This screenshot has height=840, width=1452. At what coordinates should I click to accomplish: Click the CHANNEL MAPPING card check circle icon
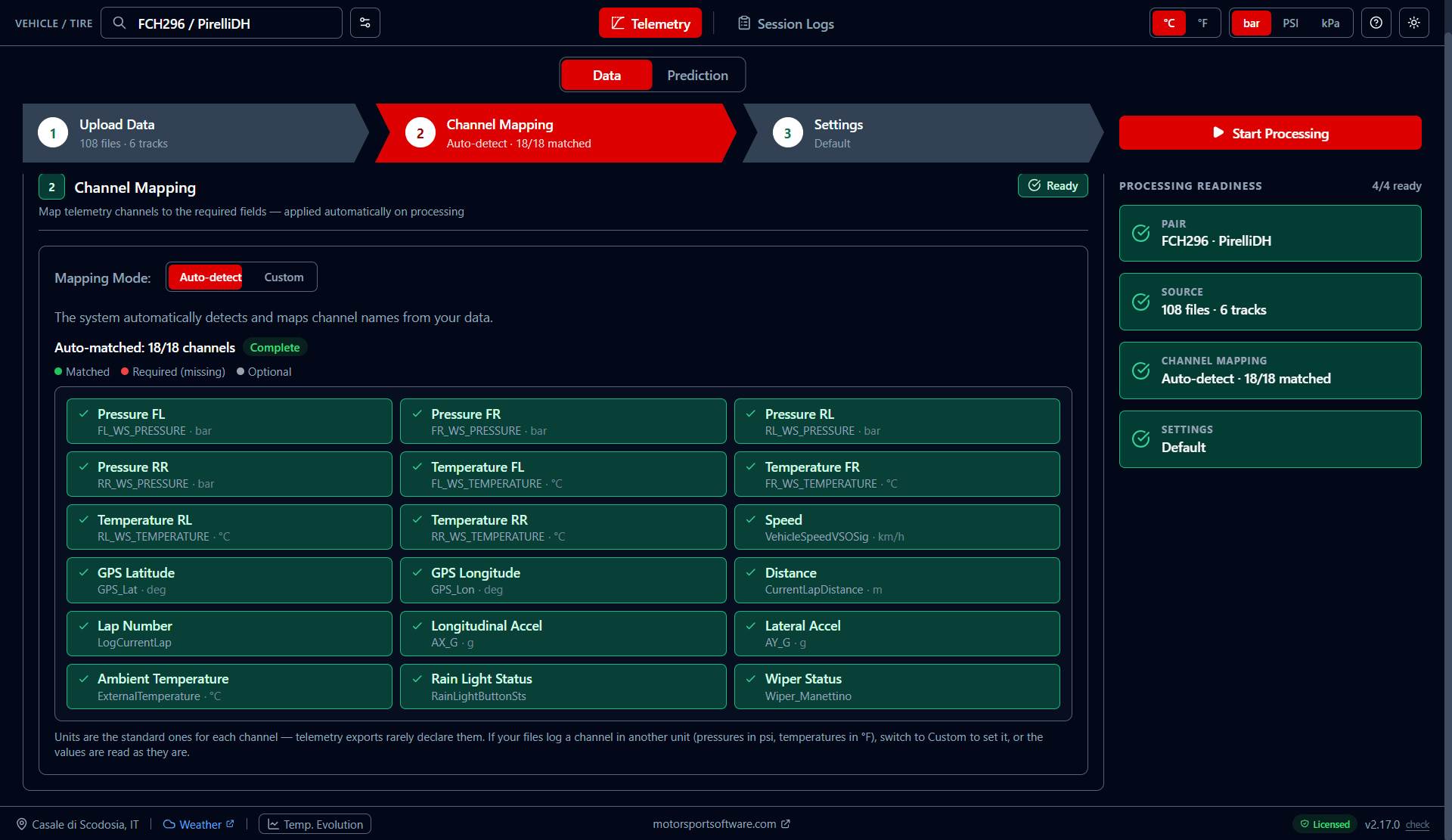coord(1141,370)
